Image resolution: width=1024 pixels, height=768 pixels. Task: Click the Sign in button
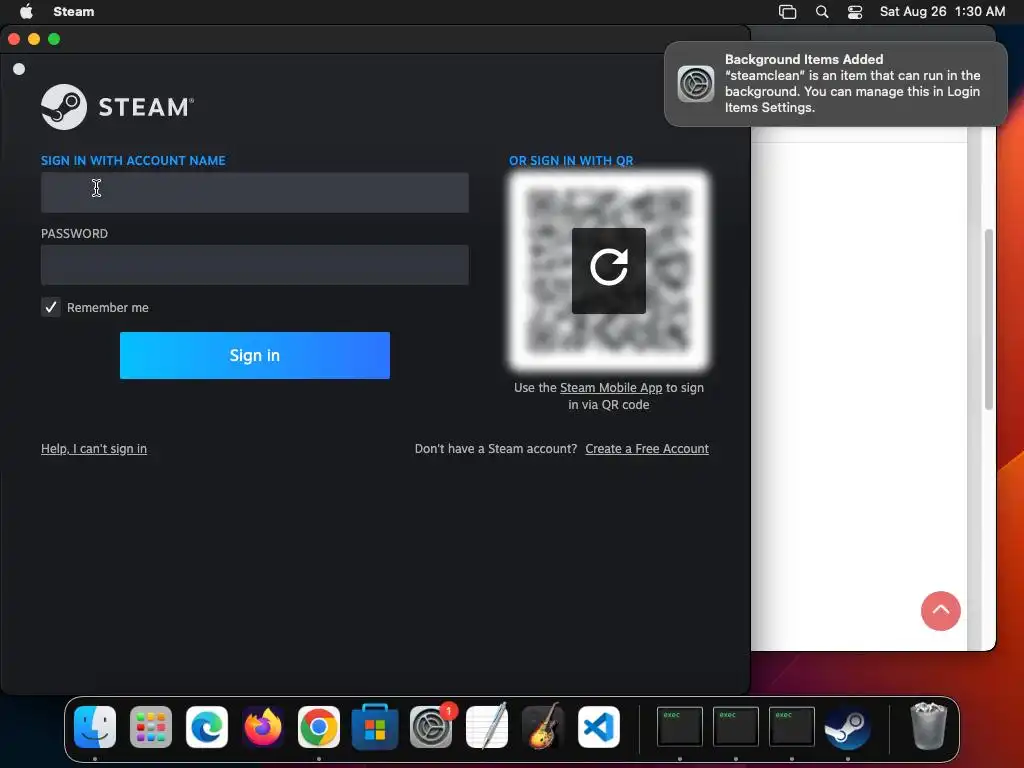click(255, 355)
